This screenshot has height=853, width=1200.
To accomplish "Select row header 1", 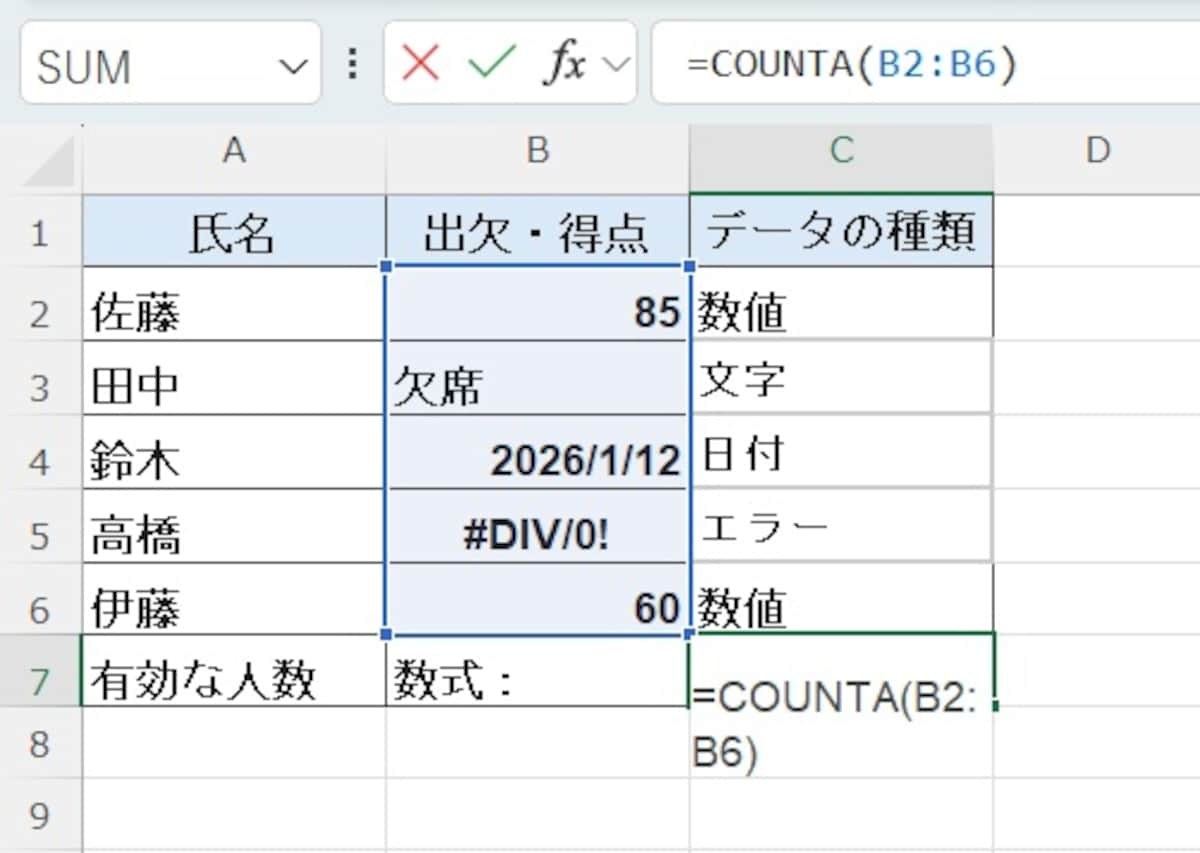I will click(x=40, y=231).
